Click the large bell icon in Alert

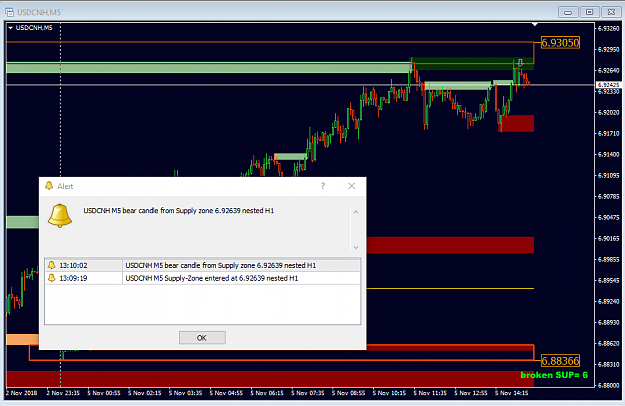60,216
